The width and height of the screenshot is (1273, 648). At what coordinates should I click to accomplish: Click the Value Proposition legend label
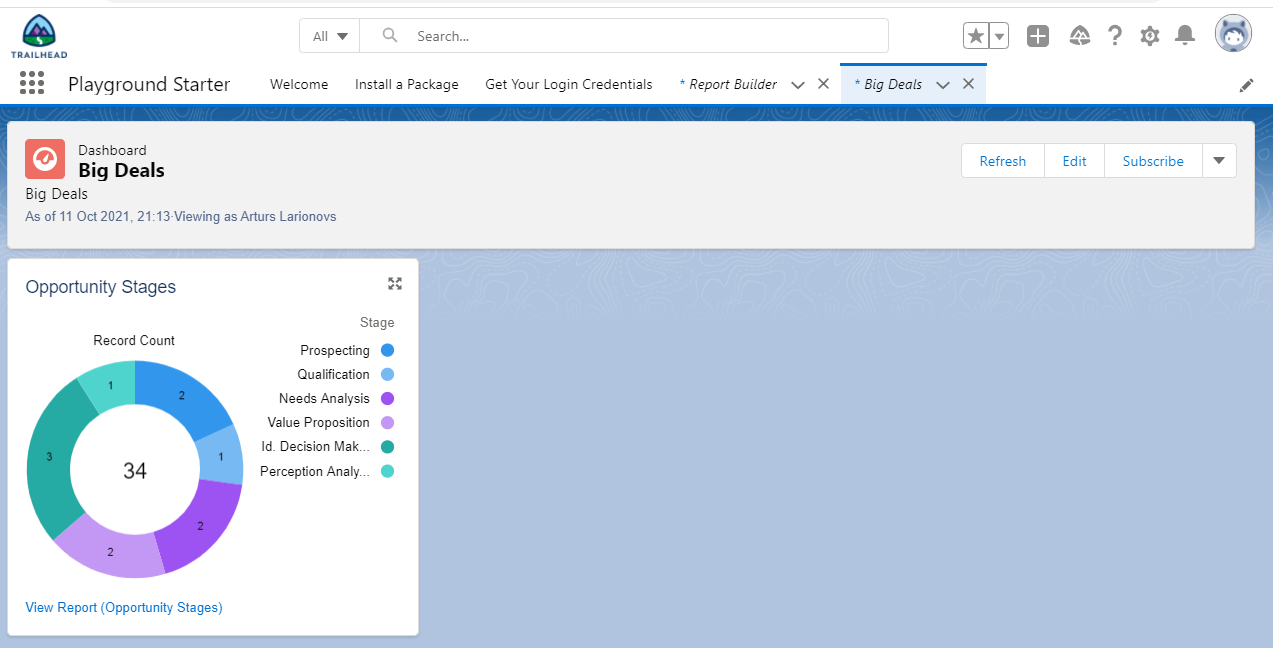click(318, 422)
